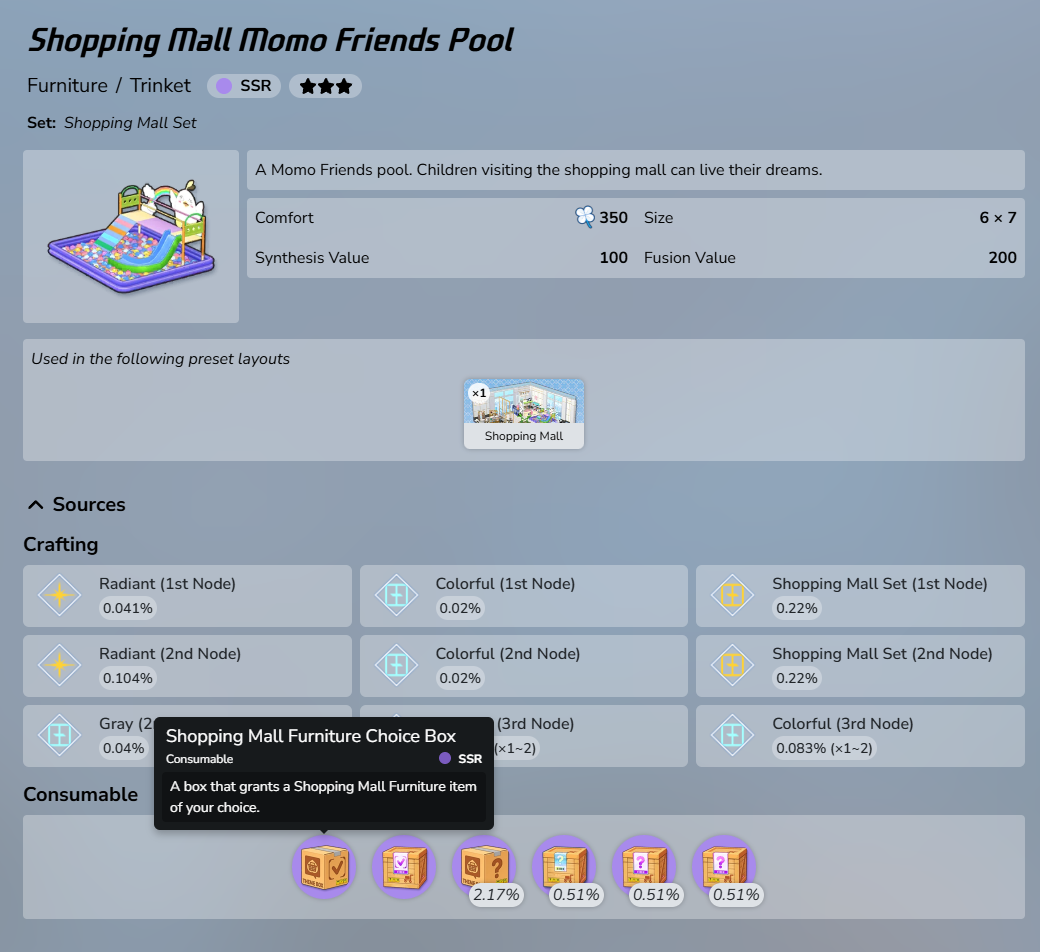Viewport: 1040px width, 952px height.
Task: Open the Shopping Mall Furniture Choice Box icon
Action: (x=324, y=866)
